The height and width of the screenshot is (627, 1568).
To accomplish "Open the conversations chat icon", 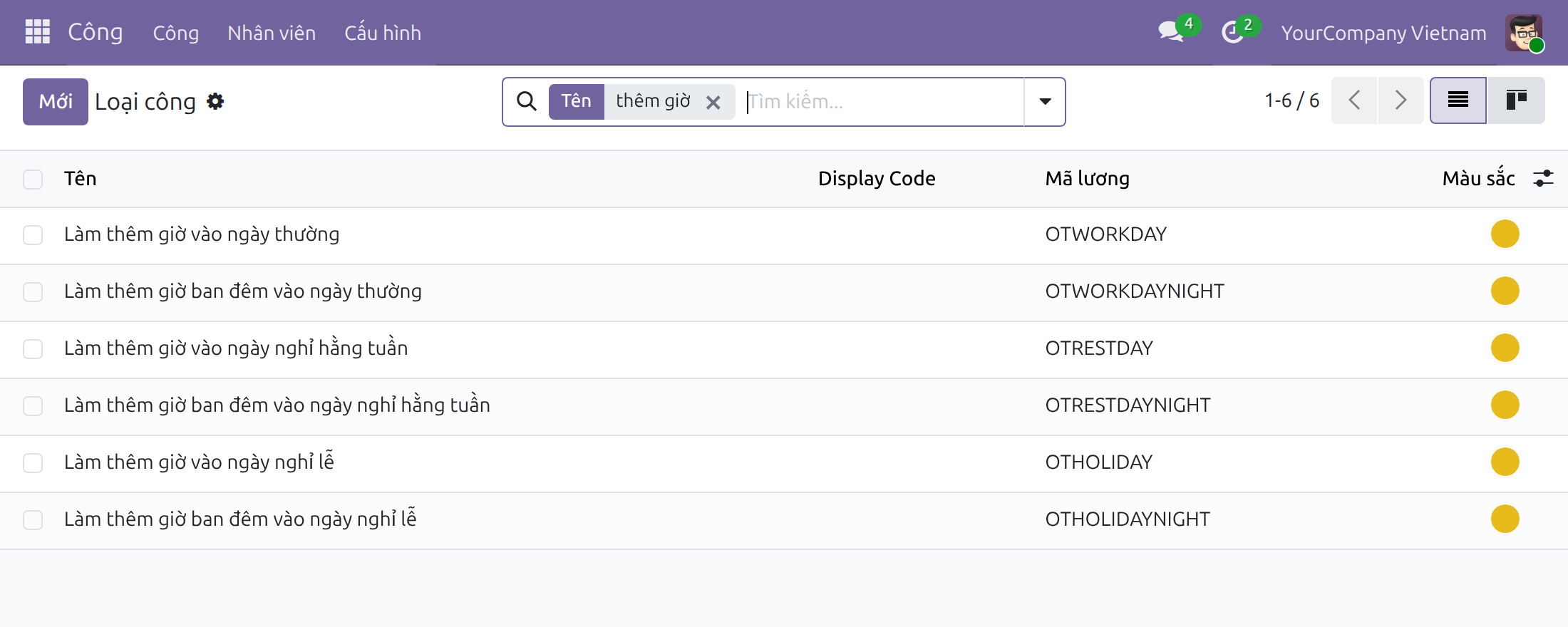I will click(1170, 32).
